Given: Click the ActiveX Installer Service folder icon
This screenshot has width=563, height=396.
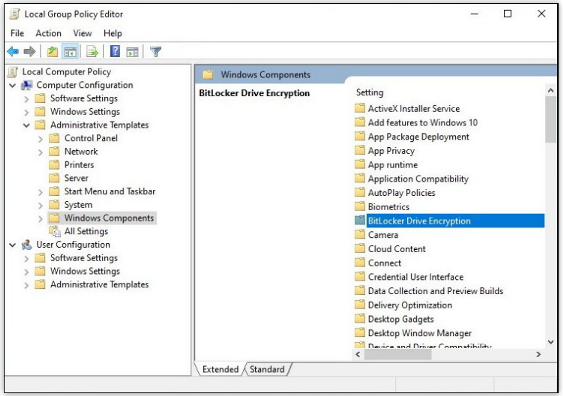Looking at the screenshot, I should (360, 108).
